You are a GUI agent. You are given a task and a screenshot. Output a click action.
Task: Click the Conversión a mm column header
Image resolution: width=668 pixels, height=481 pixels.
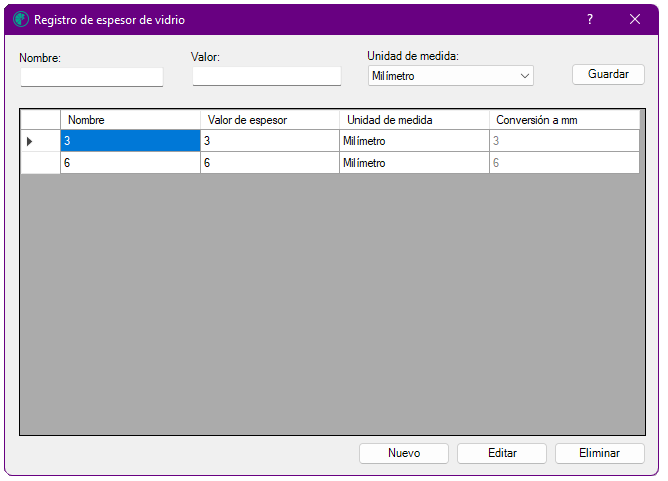[563, 120]
